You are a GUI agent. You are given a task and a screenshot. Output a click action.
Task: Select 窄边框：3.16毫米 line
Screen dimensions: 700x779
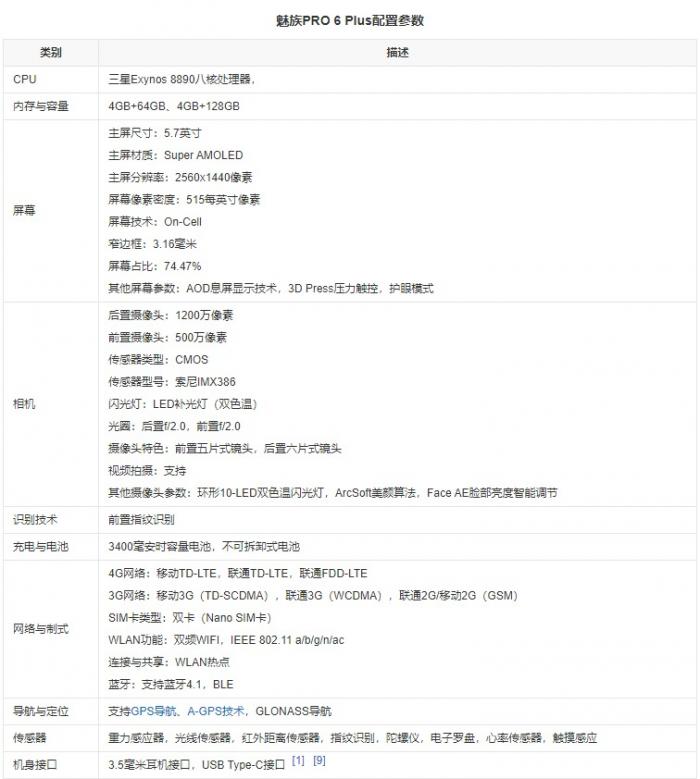click(x=153, y=244)
